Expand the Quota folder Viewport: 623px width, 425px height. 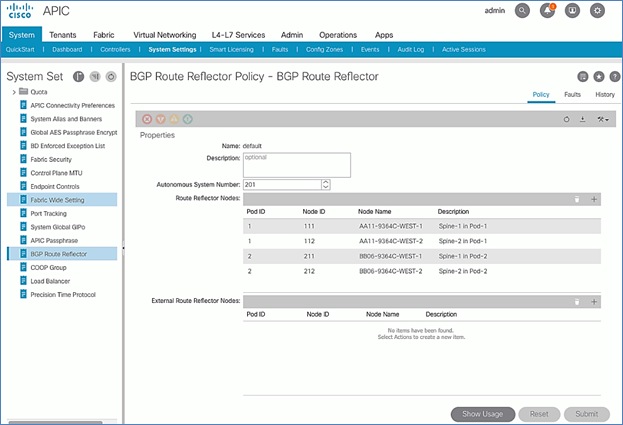pyautogui.click(x=14, y=92)
